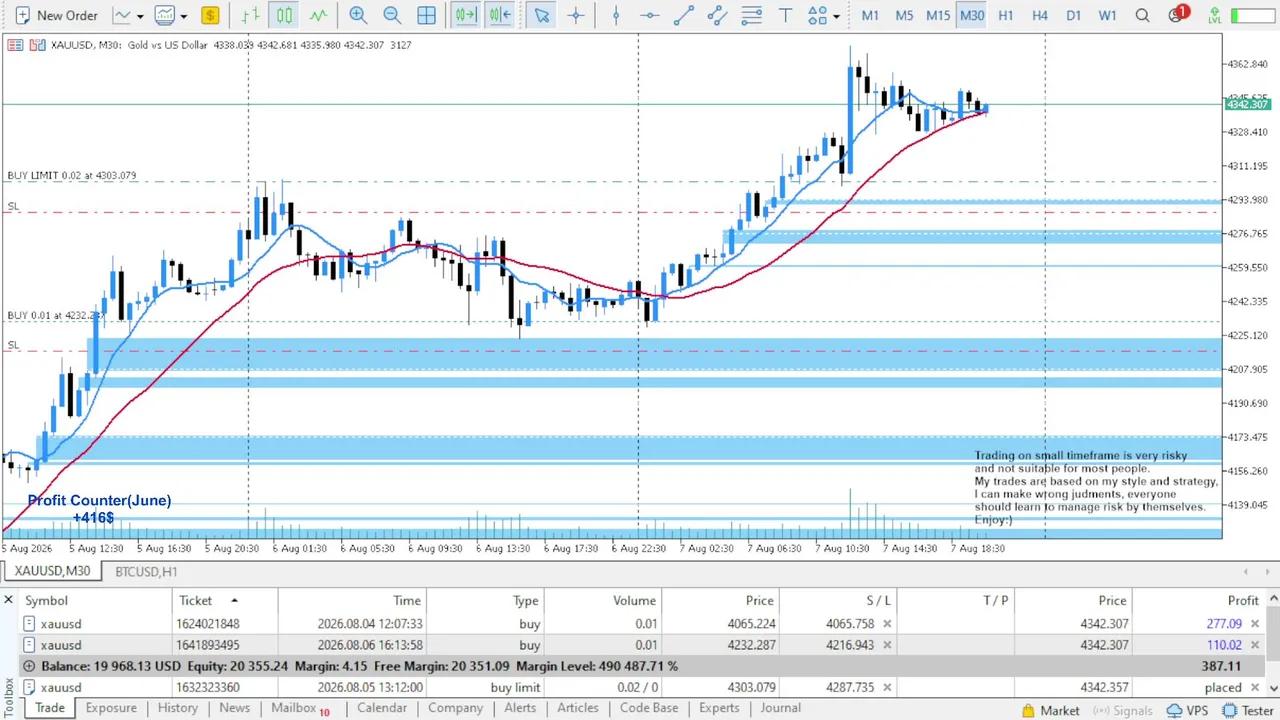Image resolution: width=1280 pixels, height=720 pixels.
Task: Switch to M5 timeframe
Action: tap(904, 15)
